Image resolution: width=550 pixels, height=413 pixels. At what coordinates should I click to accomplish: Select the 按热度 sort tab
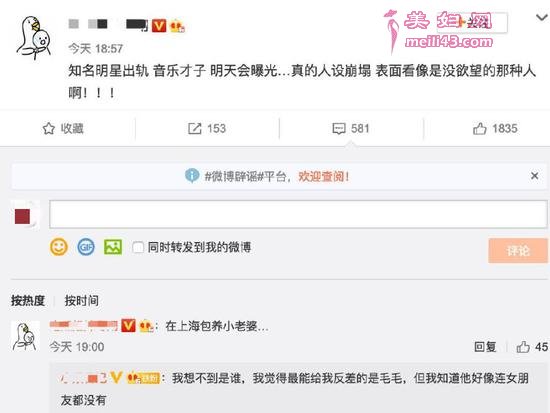(28, 300)
